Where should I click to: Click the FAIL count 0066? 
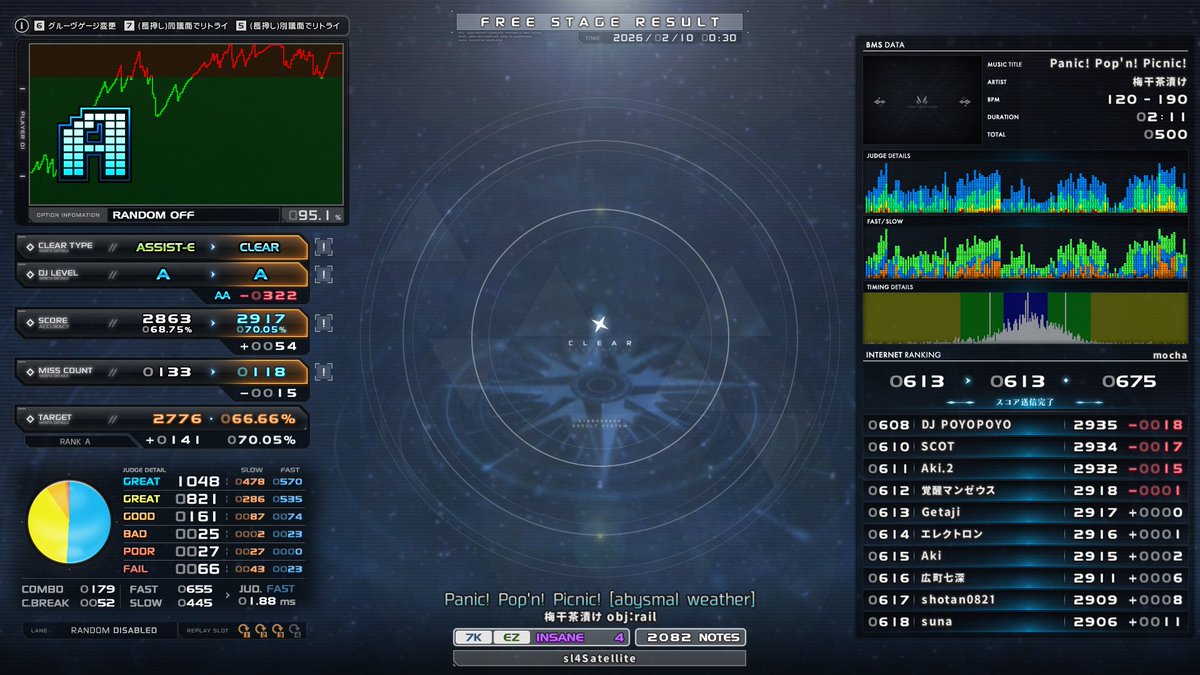tap(197, 568)
